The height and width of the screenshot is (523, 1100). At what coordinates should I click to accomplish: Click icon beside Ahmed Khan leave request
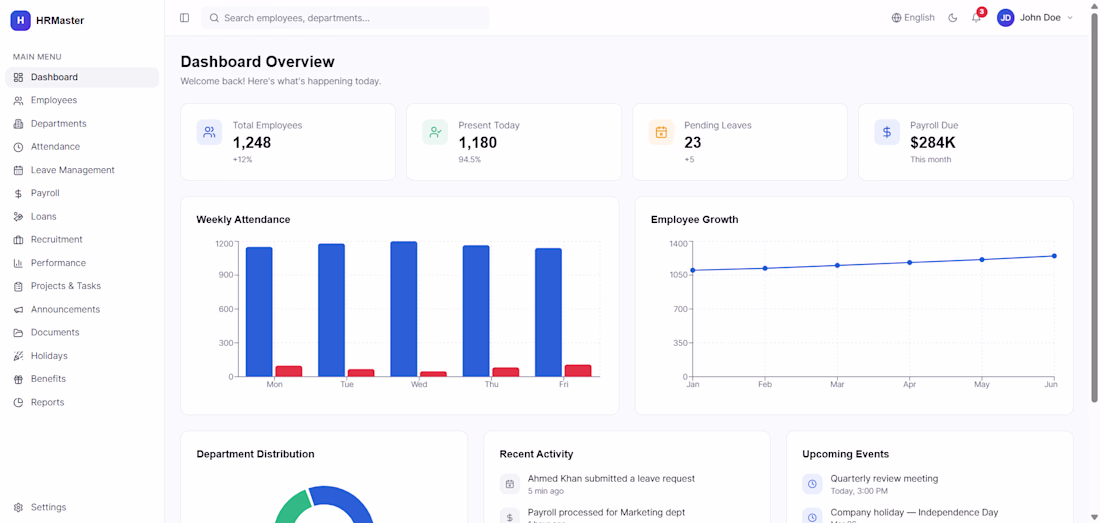(x=510, y=484)
